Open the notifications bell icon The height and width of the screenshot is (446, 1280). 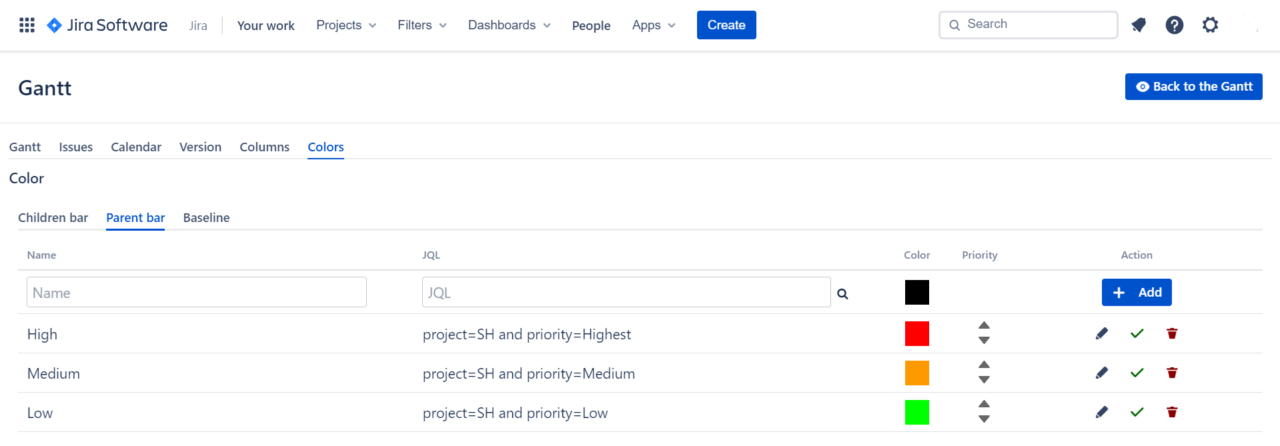[1138, 25]
